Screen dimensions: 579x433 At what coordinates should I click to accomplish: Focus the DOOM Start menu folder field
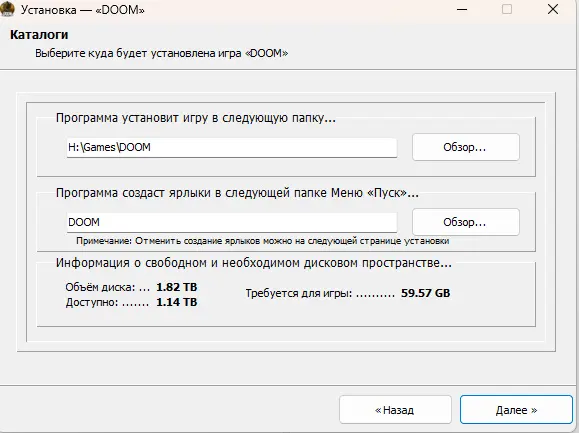click(232, 223)
